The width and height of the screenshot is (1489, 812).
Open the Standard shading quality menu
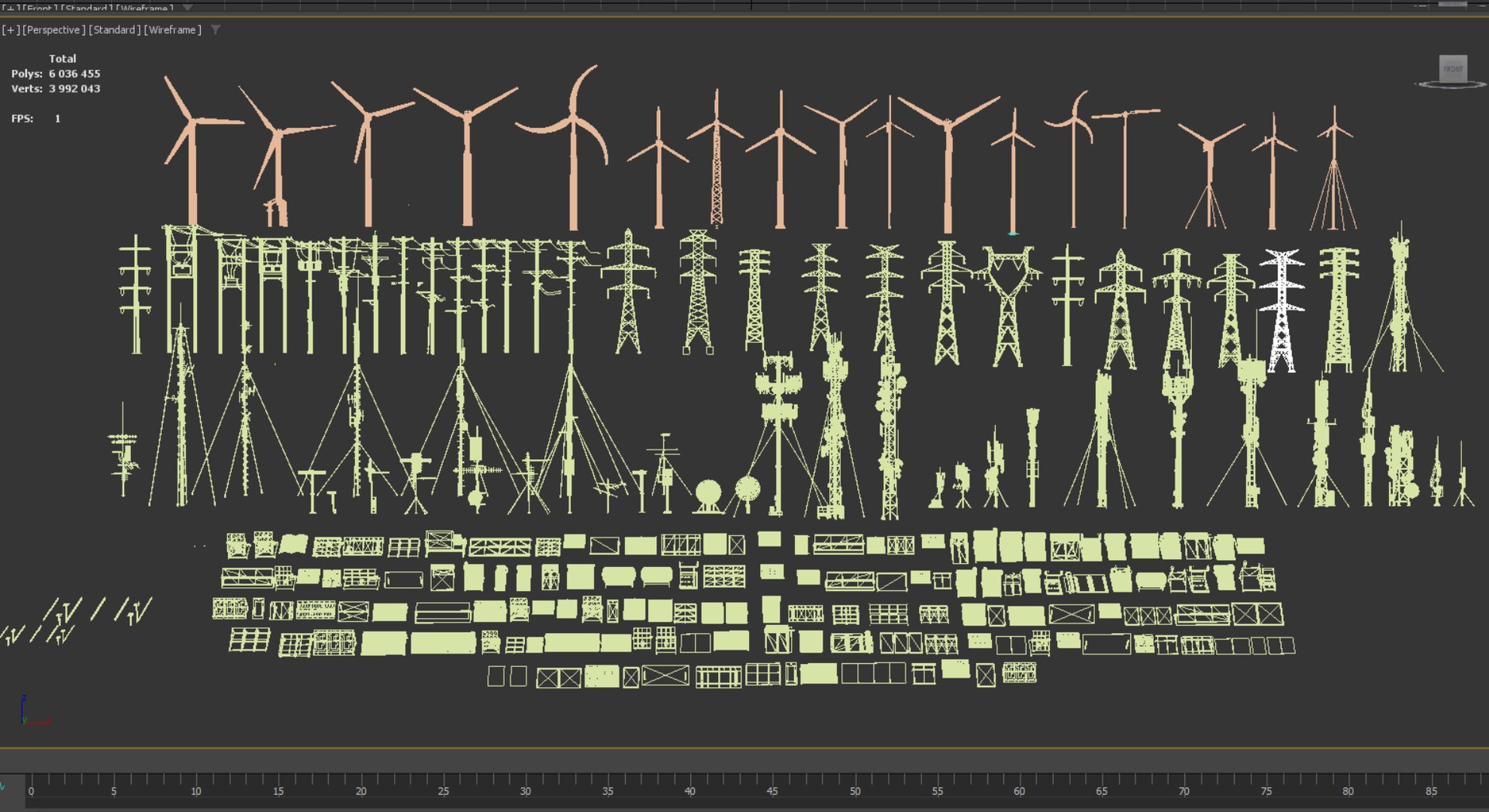pos(115,30)
